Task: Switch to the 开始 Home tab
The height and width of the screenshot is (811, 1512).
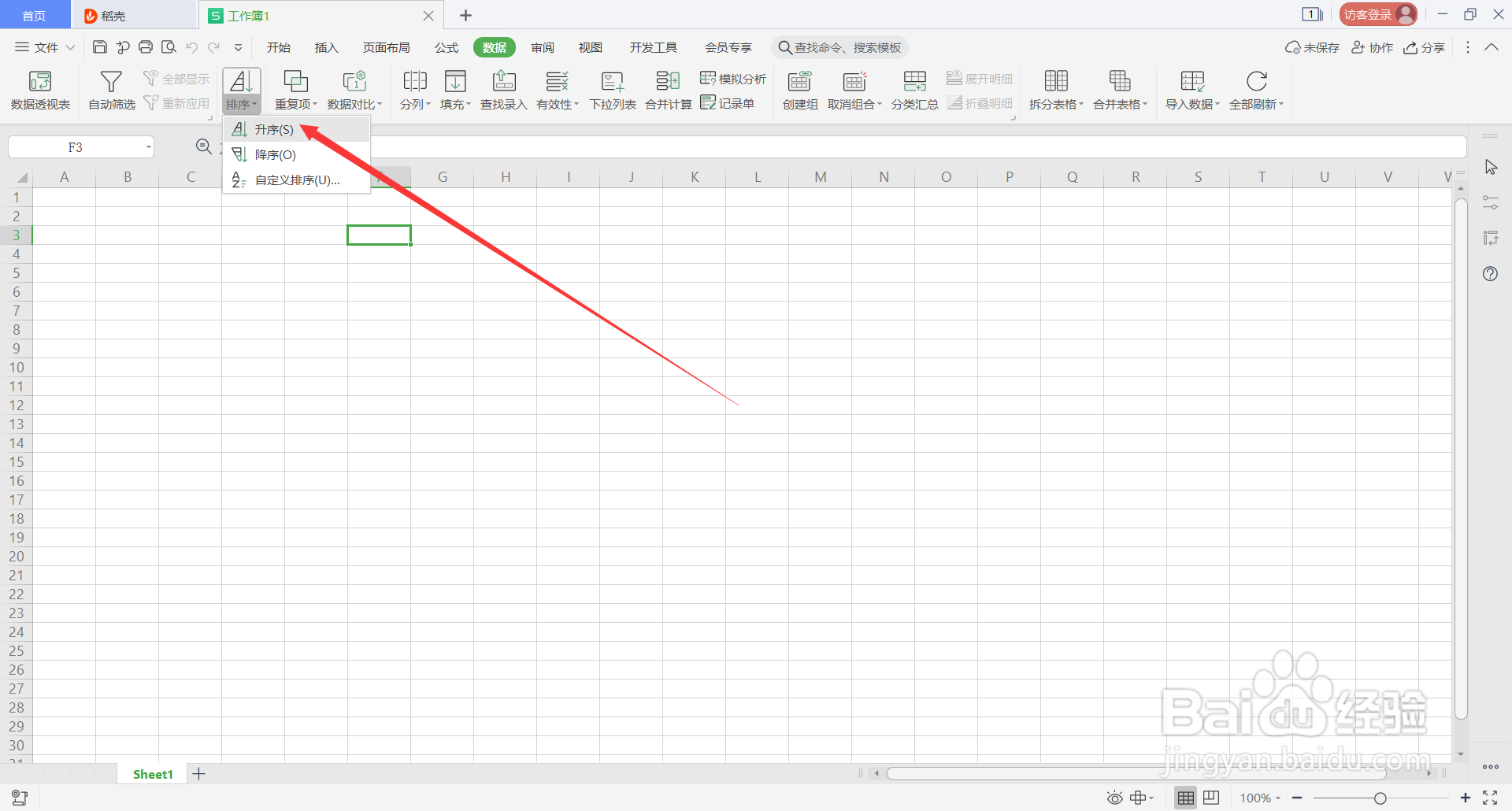Action: click(x=279, y=47)
